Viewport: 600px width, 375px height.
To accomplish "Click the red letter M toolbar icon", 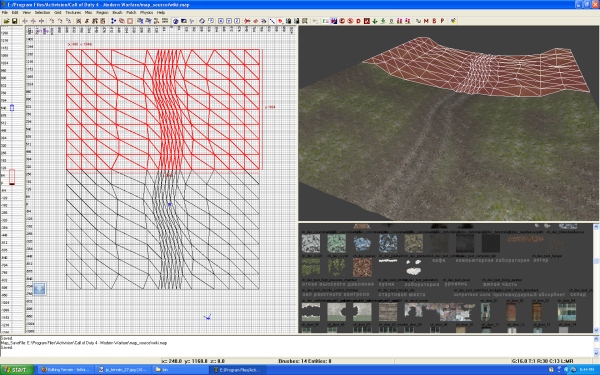I will click(x=426, y=21).
